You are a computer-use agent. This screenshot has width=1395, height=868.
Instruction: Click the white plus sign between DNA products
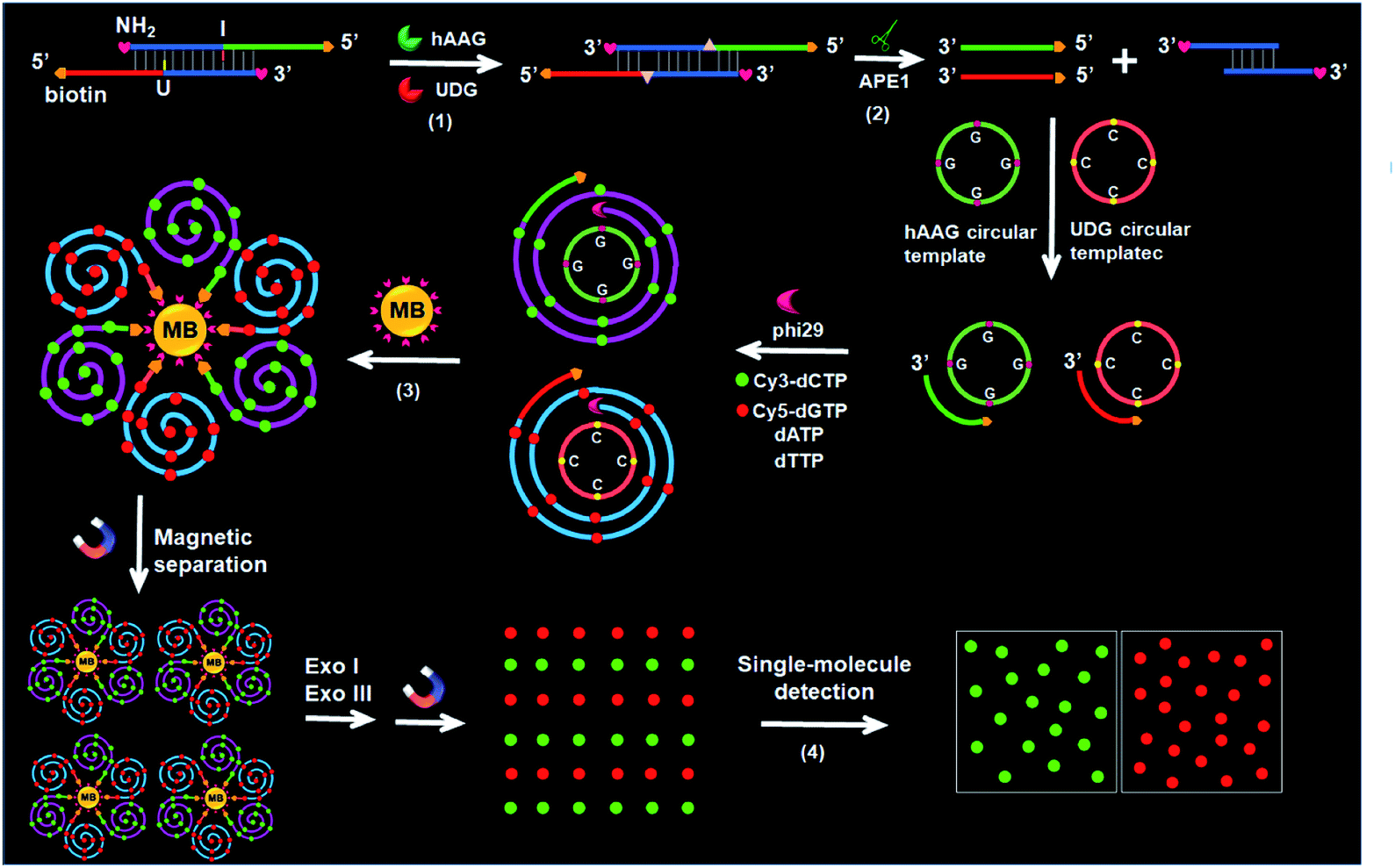click(x=1125, y=61)
